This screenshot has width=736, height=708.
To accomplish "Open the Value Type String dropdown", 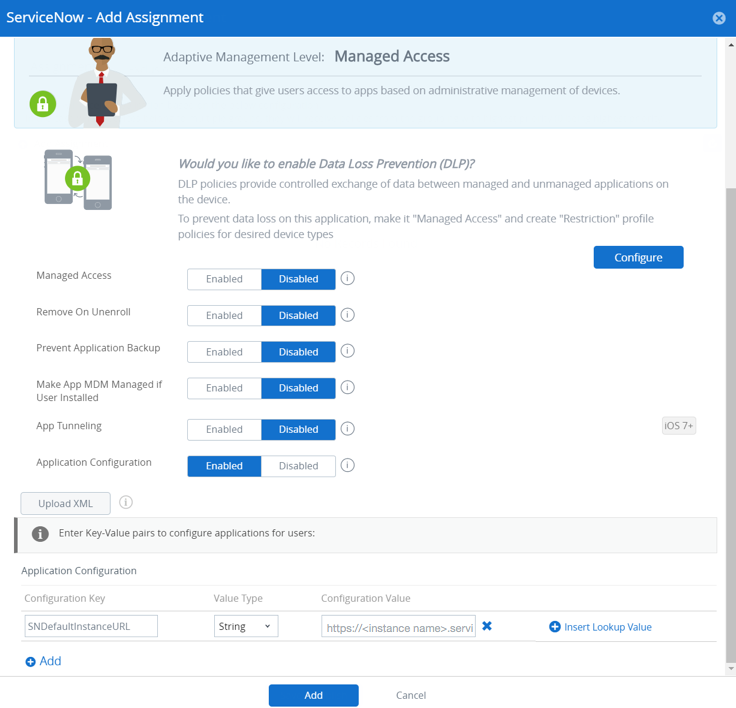I will (246, 626).
